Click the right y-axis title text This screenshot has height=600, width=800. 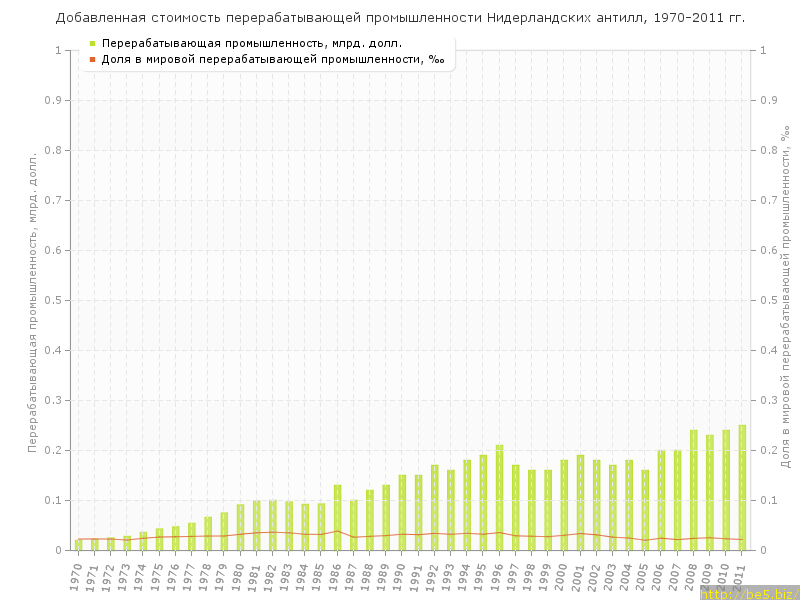(784, 300)
